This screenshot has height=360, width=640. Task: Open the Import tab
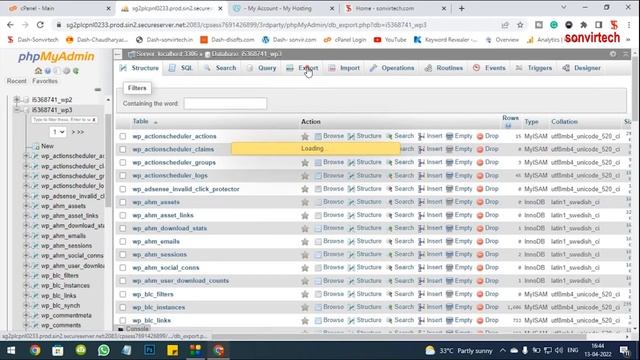click(x=344, y=68)
